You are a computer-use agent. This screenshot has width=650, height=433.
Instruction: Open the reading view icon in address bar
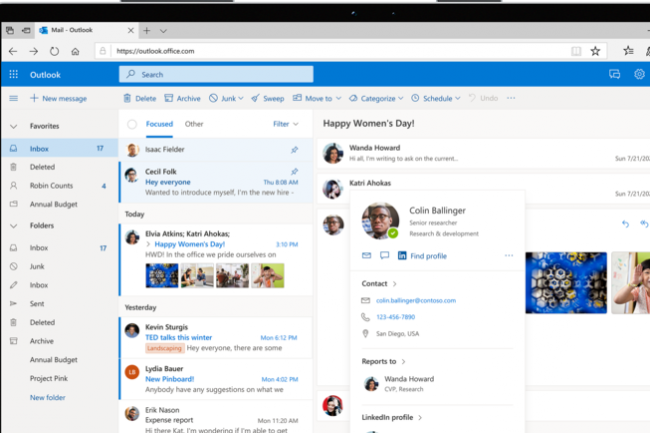[x=576, y=51]
